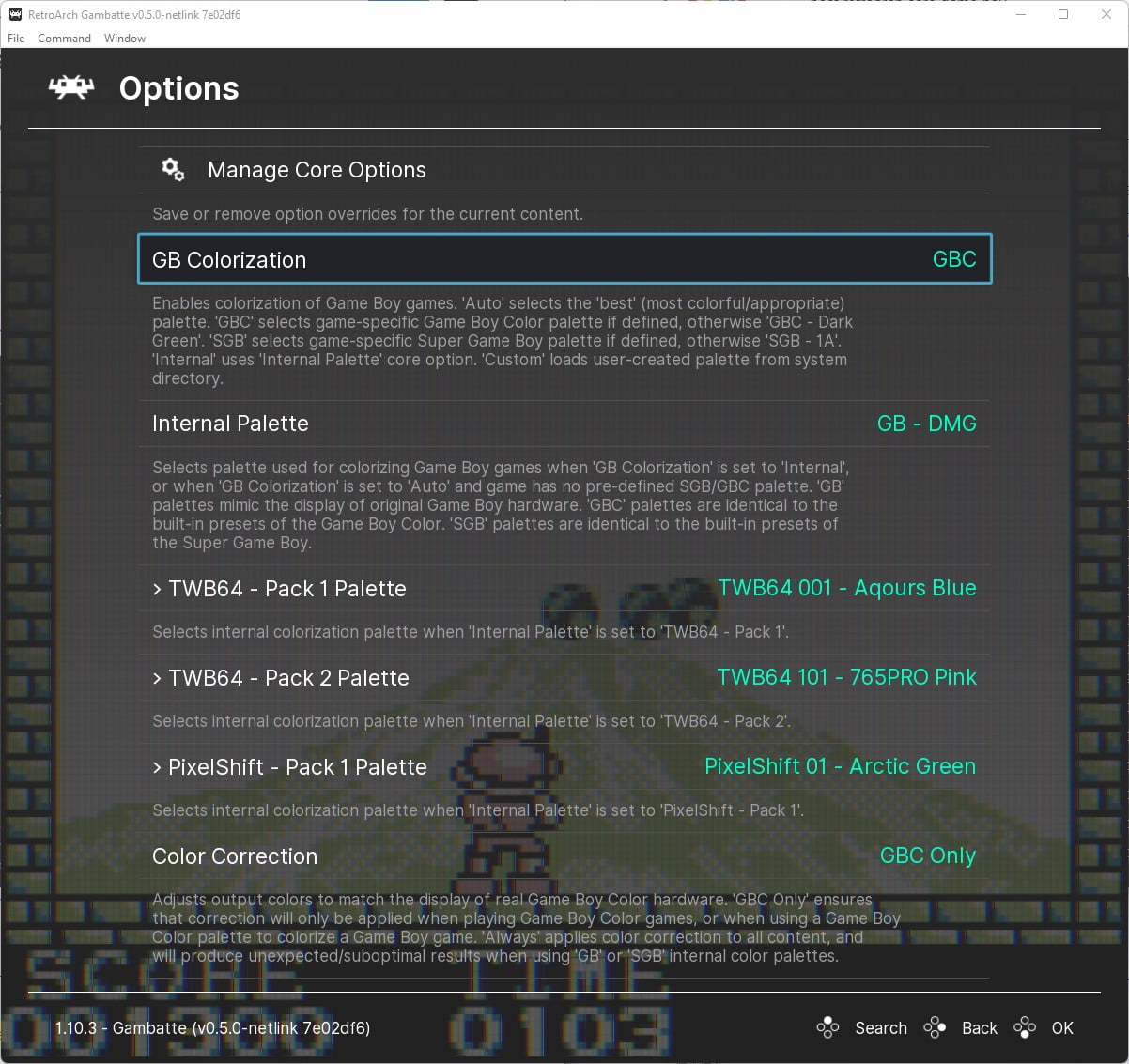The height and width of the screenshot is (1064, 1129).
Task: Click the RetroArch icon in the title bar
Action: pyautogui.click(x=13, y=14)
